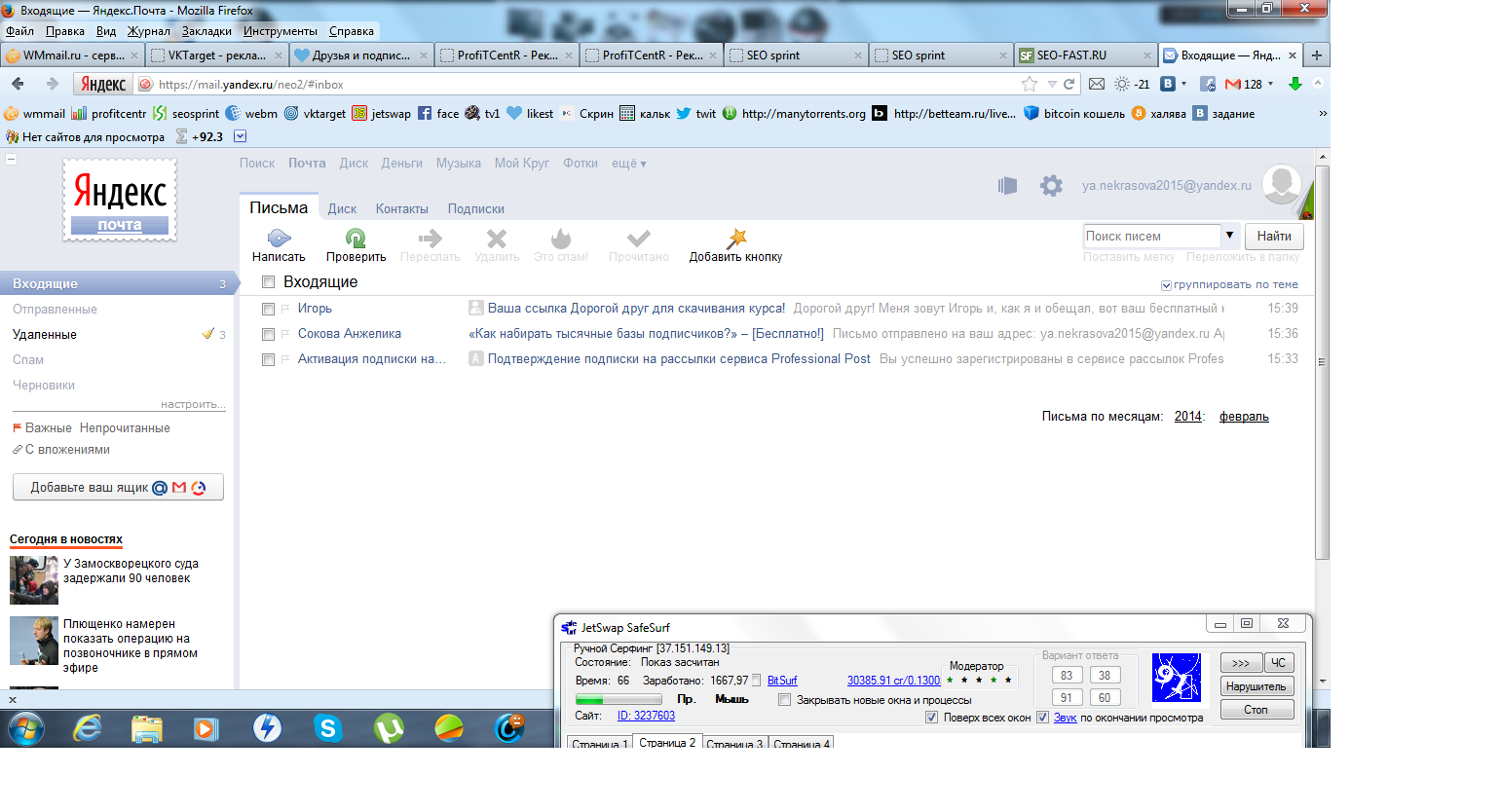Click the Добавить кнопку wand icon
Image resolution: width=1500 pixels, height=812 pixels.
tap(736, 238)
